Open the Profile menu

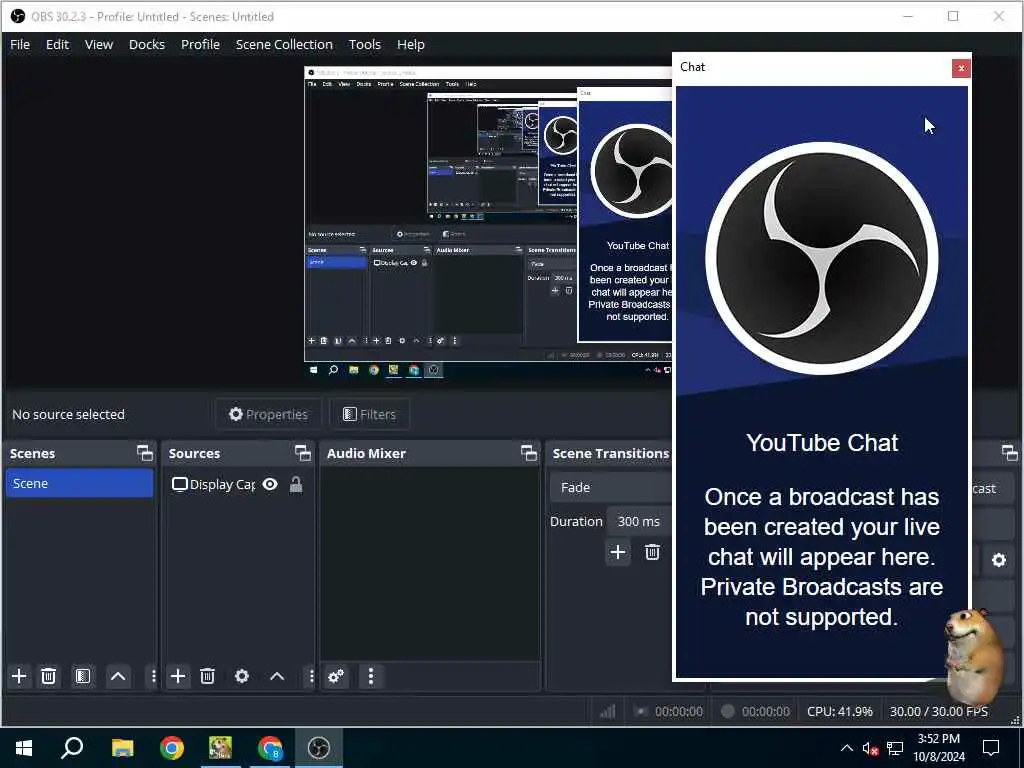click(200, 44)
